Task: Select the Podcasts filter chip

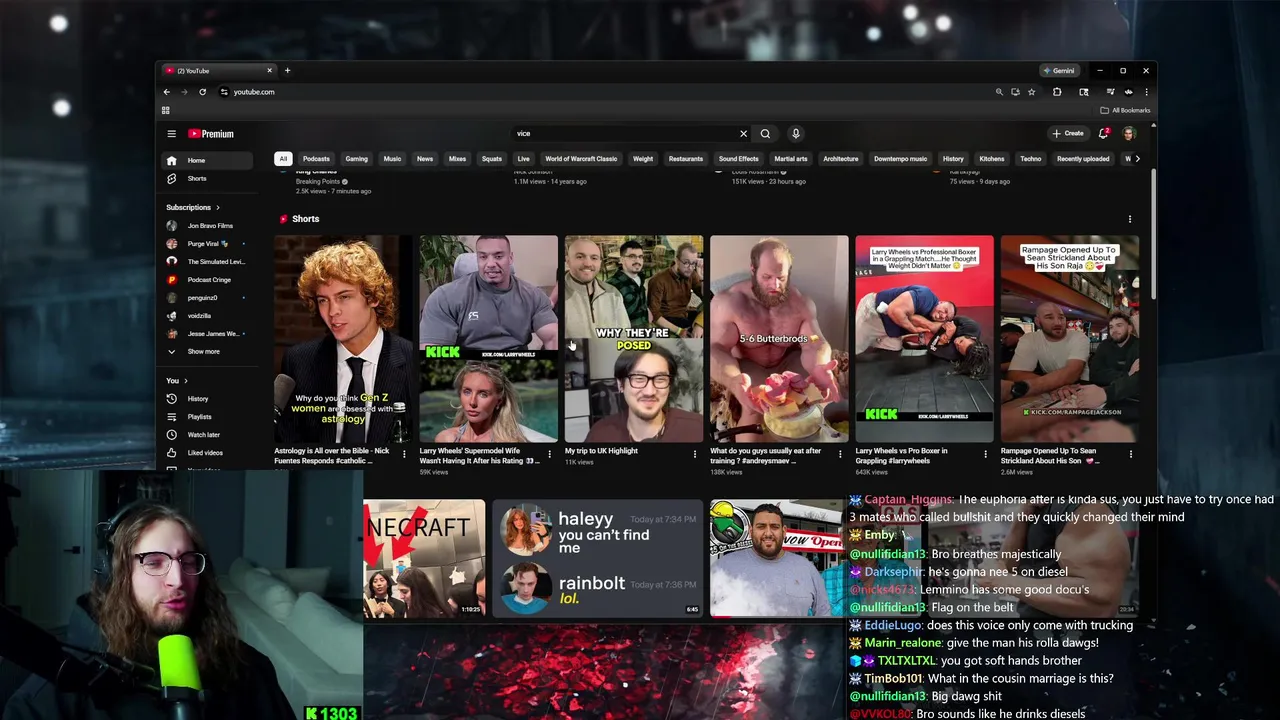Action: 316,159
